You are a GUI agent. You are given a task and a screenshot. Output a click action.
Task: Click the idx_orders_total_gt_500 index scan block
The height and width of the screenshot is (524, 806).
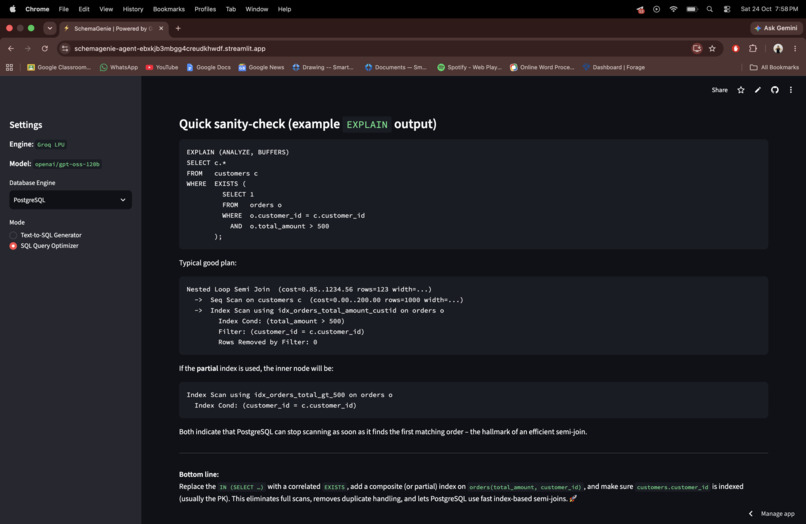pyautogui.click(x=473, y=400)
